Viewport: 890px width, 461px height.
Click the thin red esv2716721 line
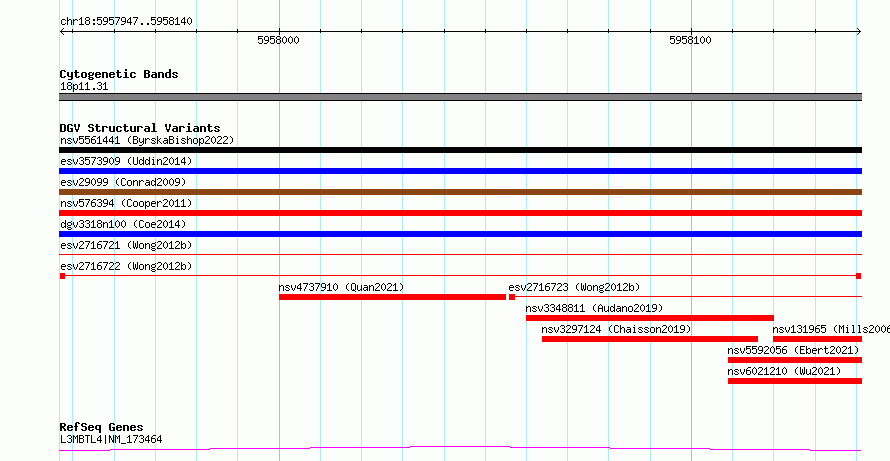pyautogui.click(x=460, y=254)
